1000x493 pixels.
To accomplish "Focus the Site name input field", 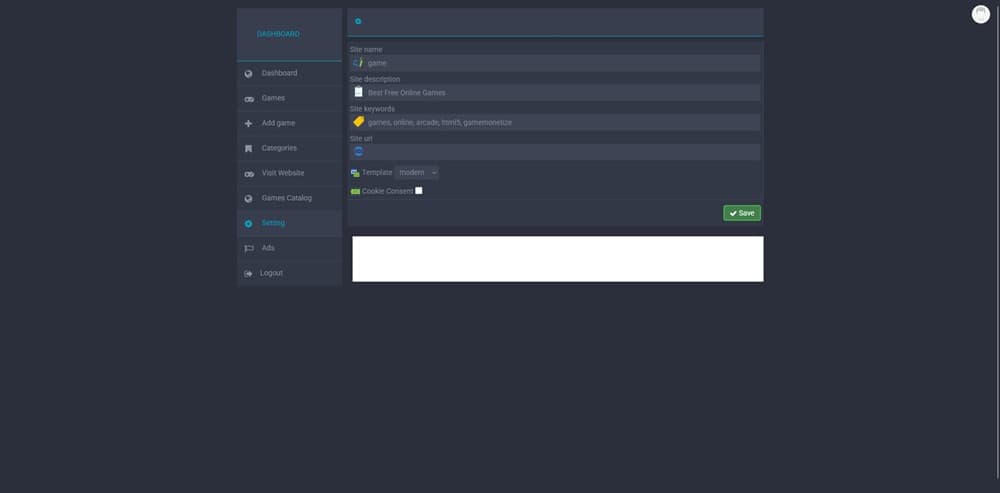I will pos(560,63).
